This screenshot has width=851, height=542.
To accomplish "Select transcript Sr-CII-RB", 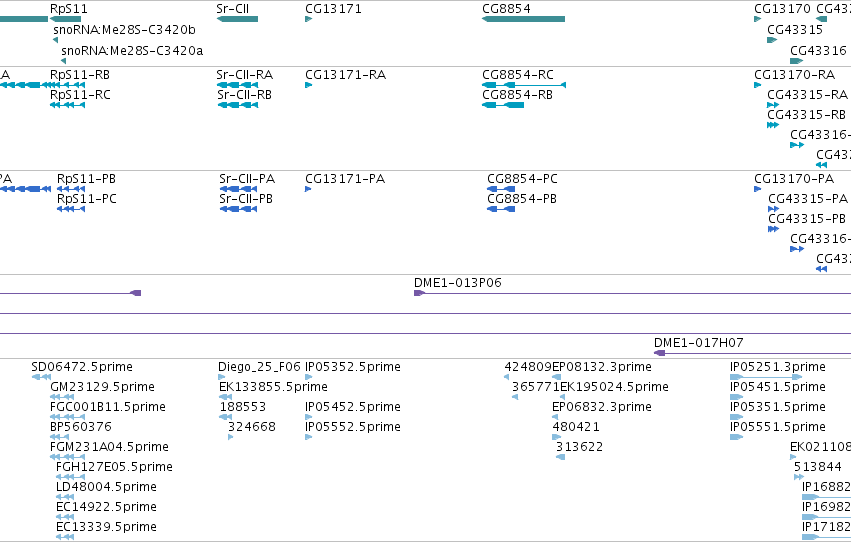I will click(245, 94).
